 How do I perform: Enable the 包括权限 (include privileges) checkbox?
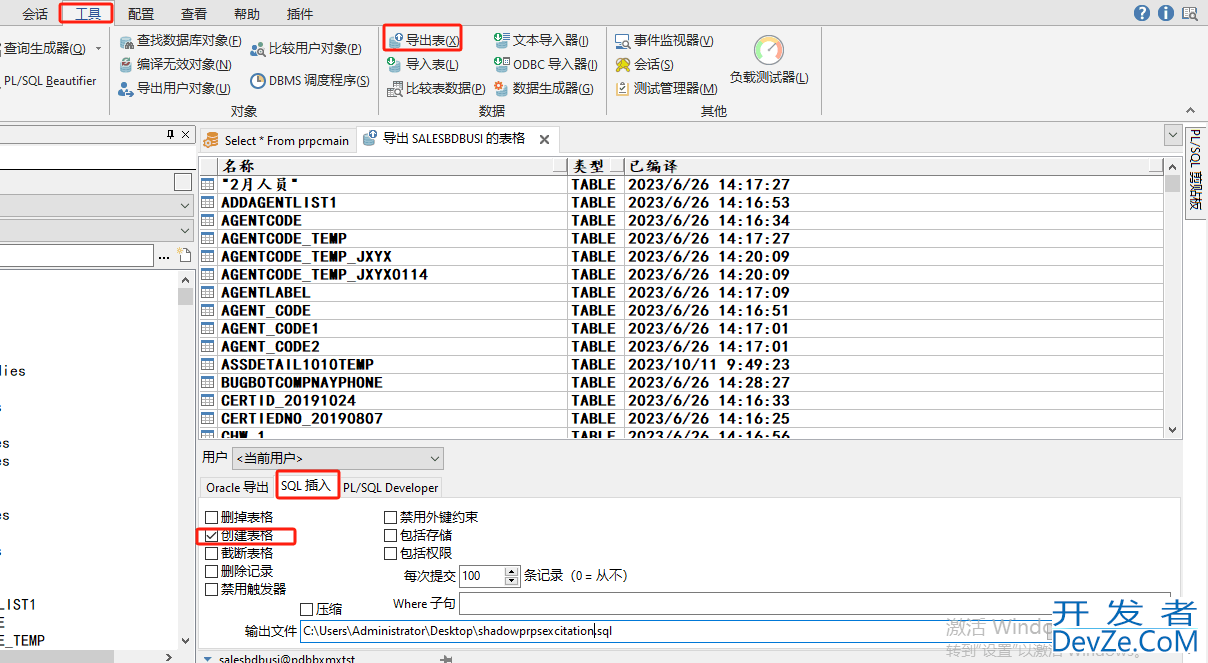pyautogui.click(x=391, y=553)
